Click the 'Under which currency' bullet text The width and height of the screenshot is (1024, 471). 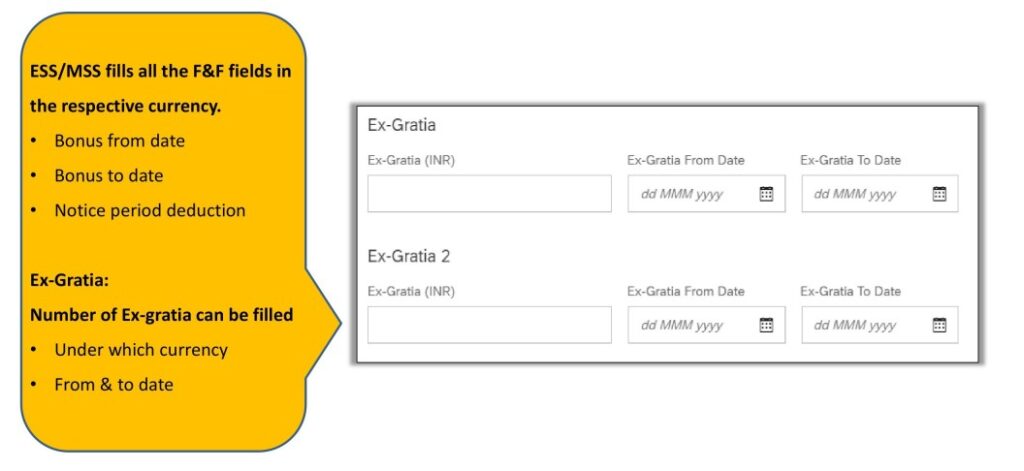point(141,350)
